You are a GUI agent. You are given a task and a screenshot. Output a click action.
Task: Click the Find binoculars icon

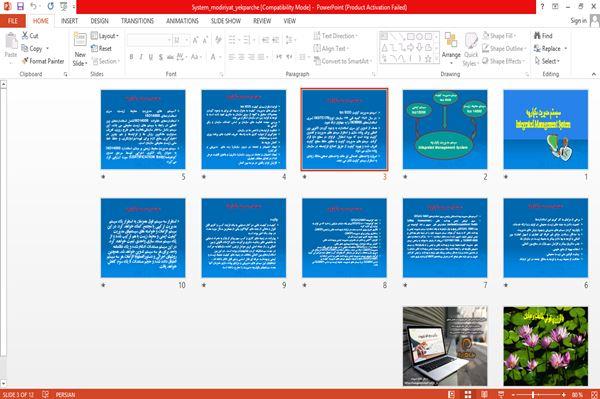tap(538, 36)
